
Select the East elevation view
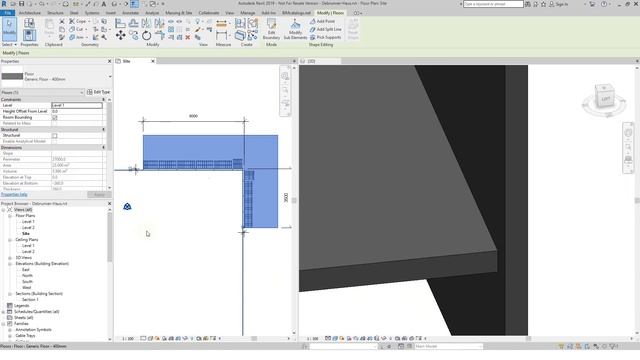point(26,270)
